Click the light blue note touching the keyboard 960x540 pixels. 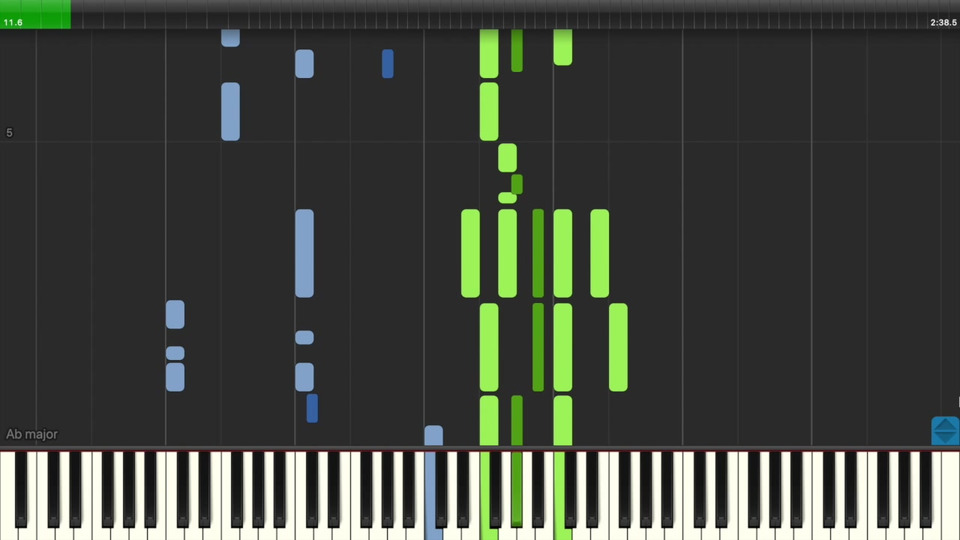coord(433,436)
